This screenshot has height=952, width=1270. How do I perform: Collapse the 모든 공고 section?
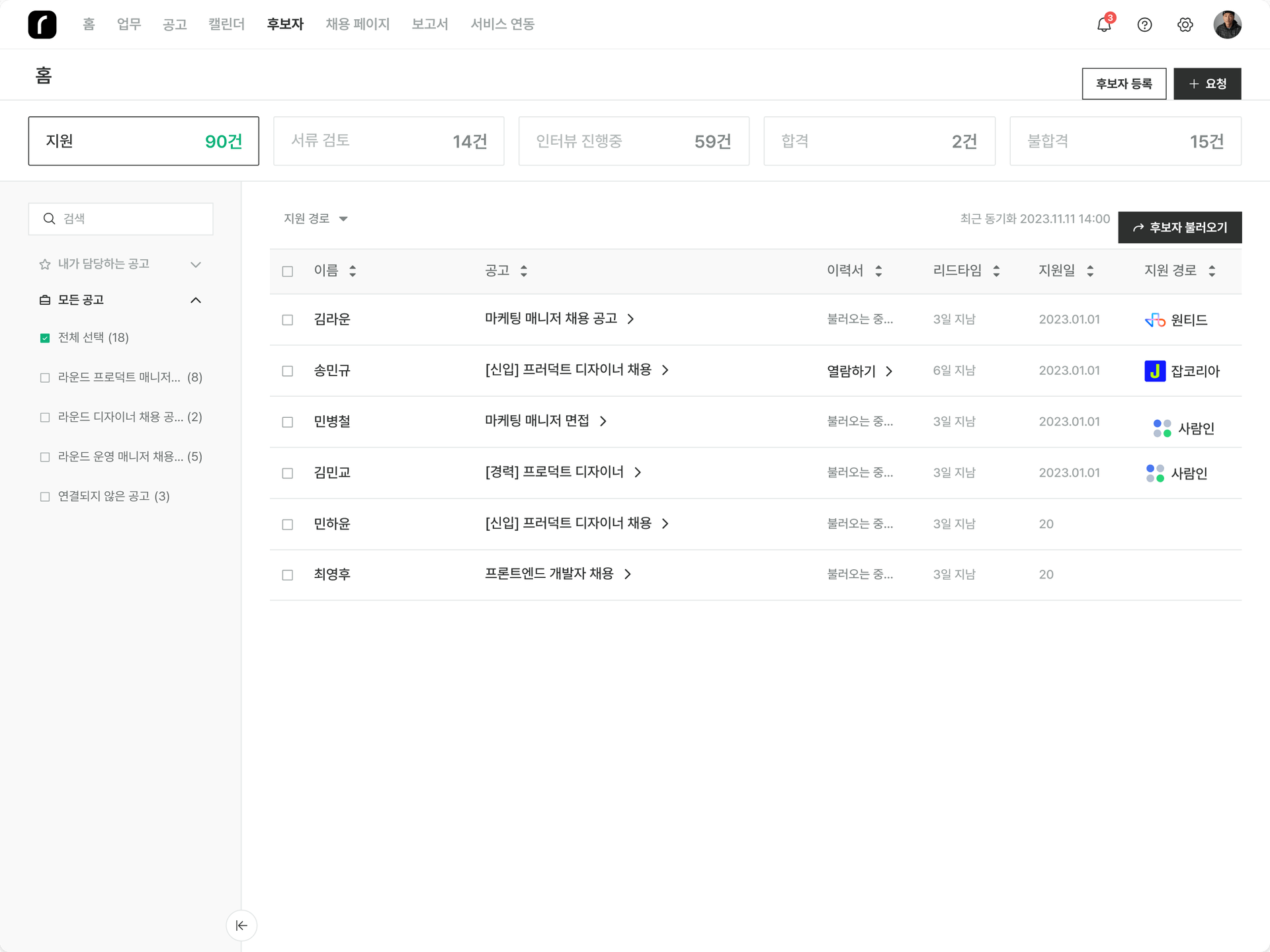coord(195,299)
